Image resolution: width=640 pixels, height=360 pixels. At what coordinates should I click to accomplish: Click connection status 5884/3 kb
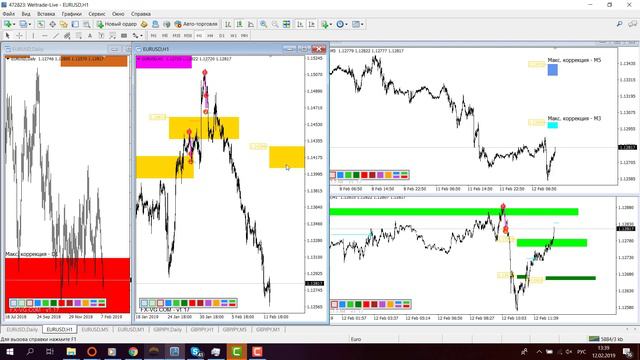coord(606,339)
